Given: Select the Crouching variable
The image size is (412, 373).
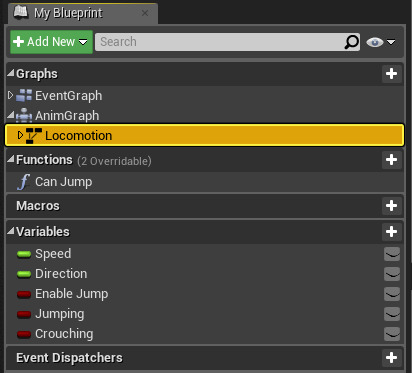Looking at the screenshot, I should 64,334.
